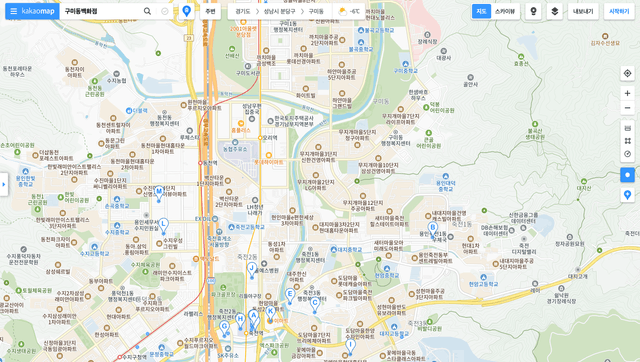Viewport: 640px width, 362px height.
Task: Click the 롯데하이마트 store label
Action: tap(269, 162)
